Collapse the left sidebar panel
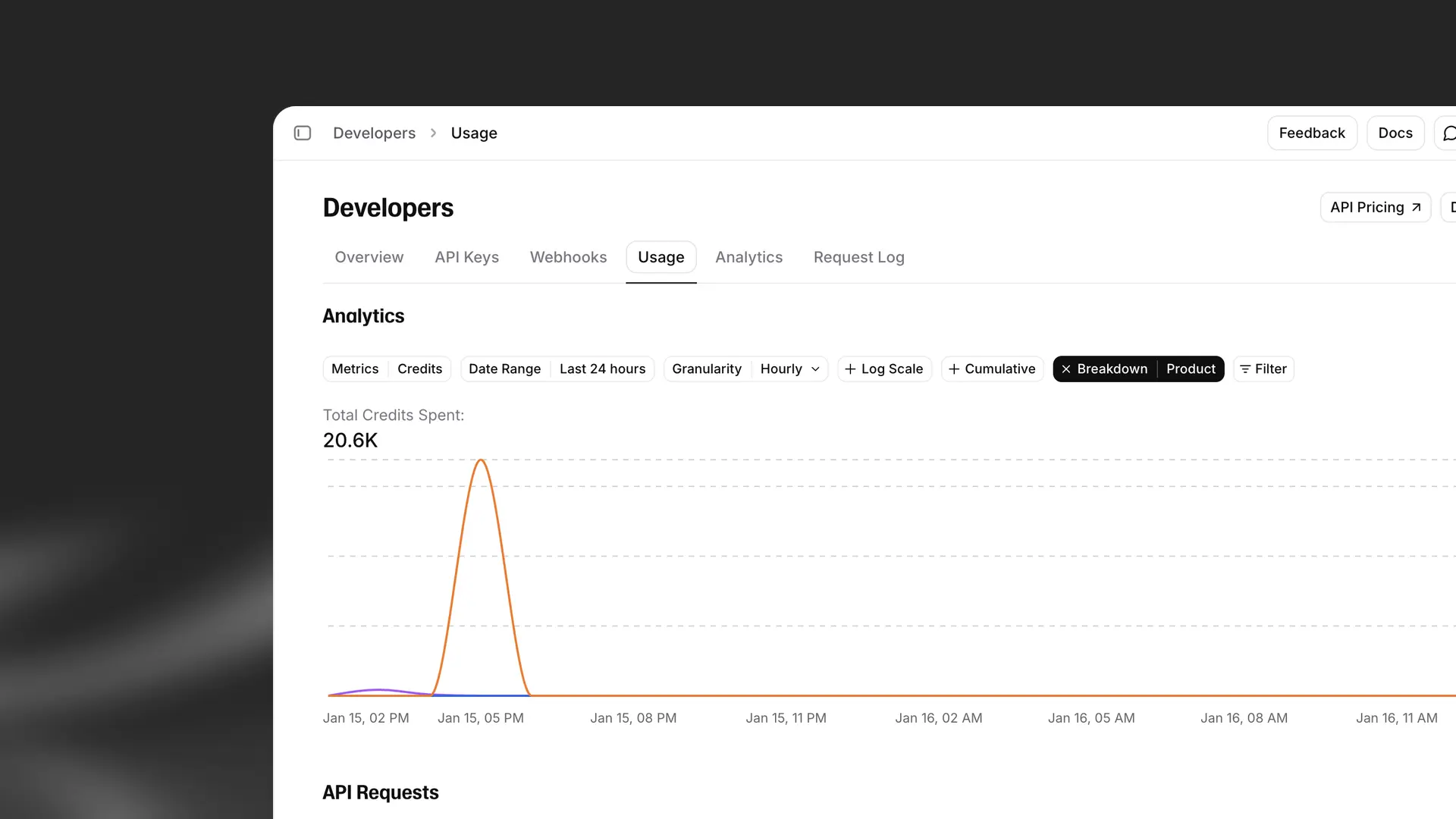 pyautogui.click(x=302, y=133)
